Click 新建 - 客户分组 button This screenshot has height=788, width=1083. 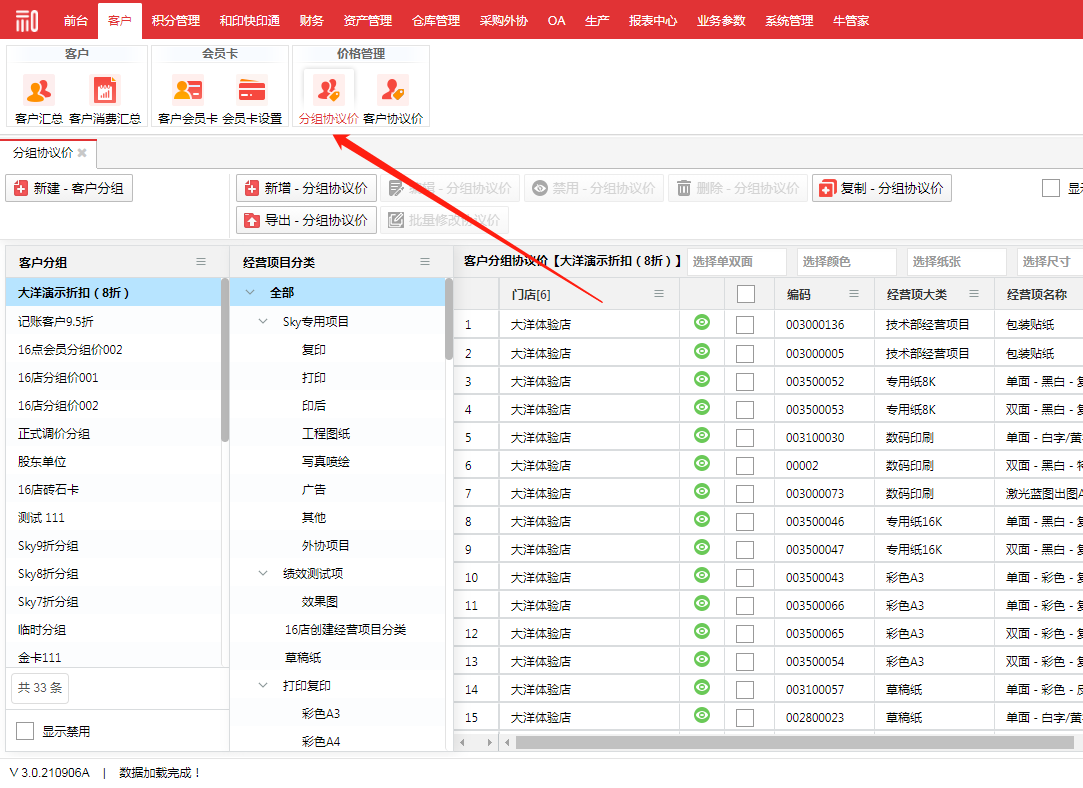coord(69,188)
